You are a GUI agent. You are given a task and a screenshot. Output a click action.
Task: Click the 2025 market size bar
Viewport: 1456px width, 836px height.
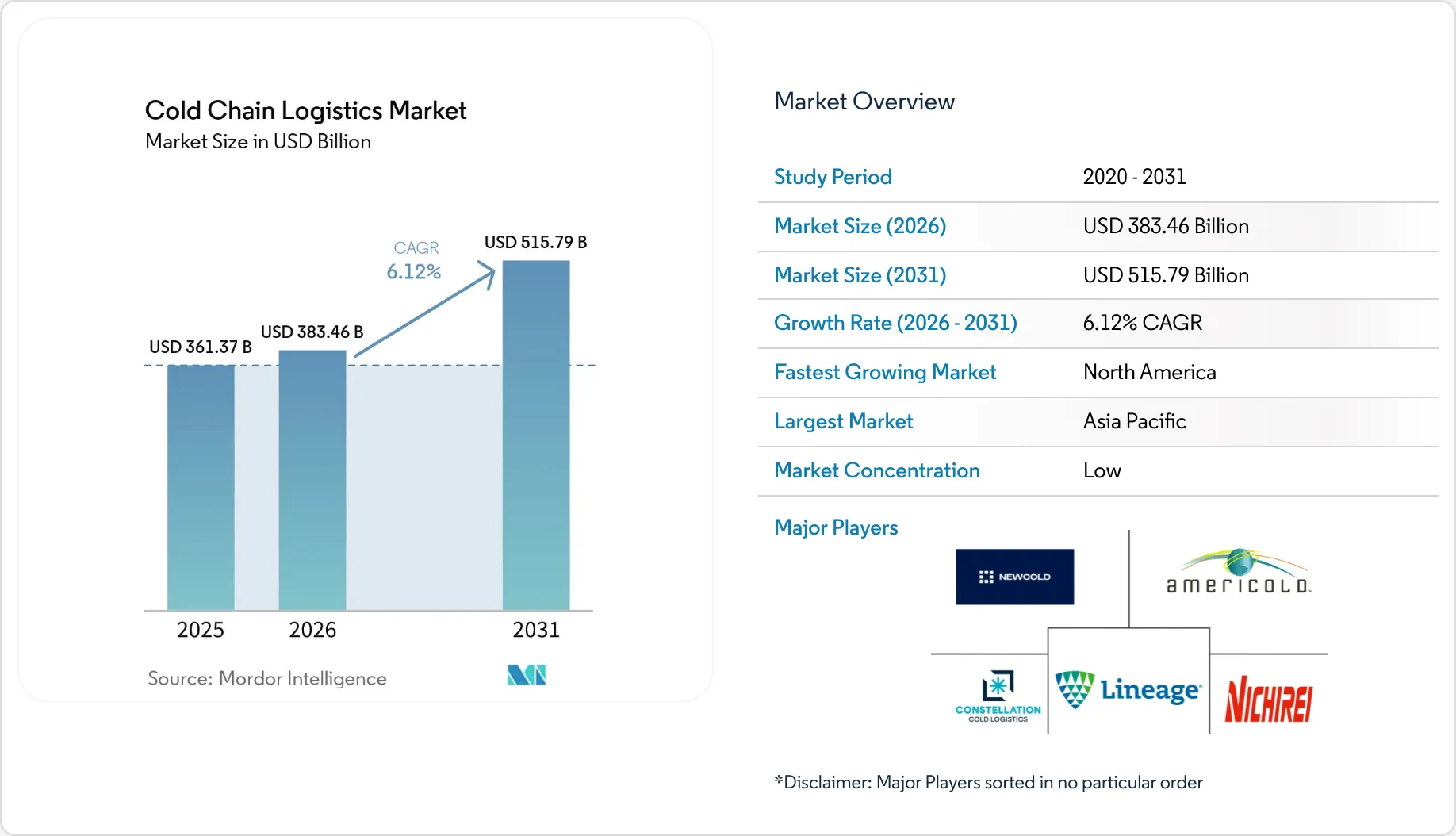tap(201, 487)
